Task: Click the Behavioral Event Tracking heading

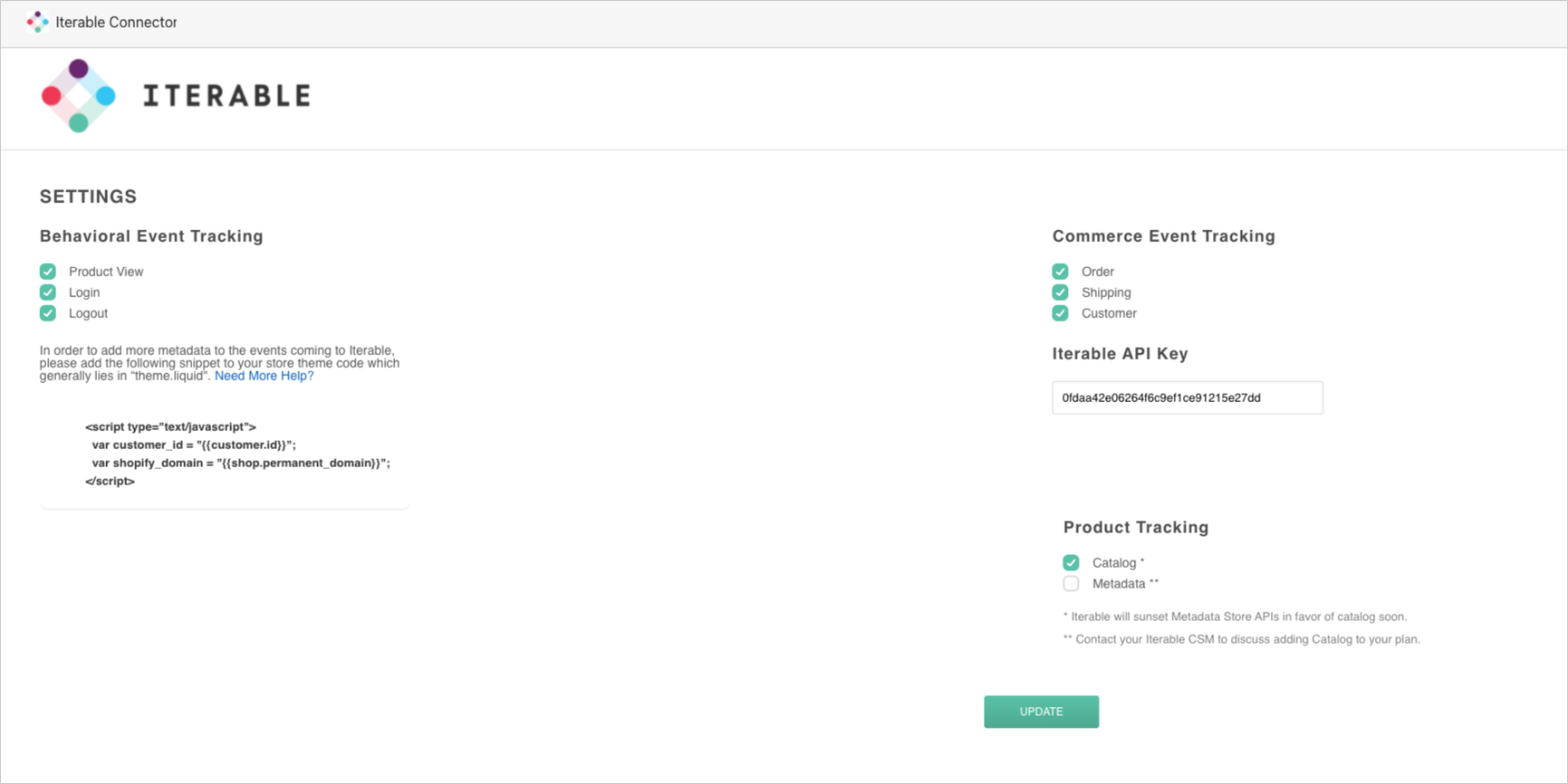Action: click(x=151, y=236)
